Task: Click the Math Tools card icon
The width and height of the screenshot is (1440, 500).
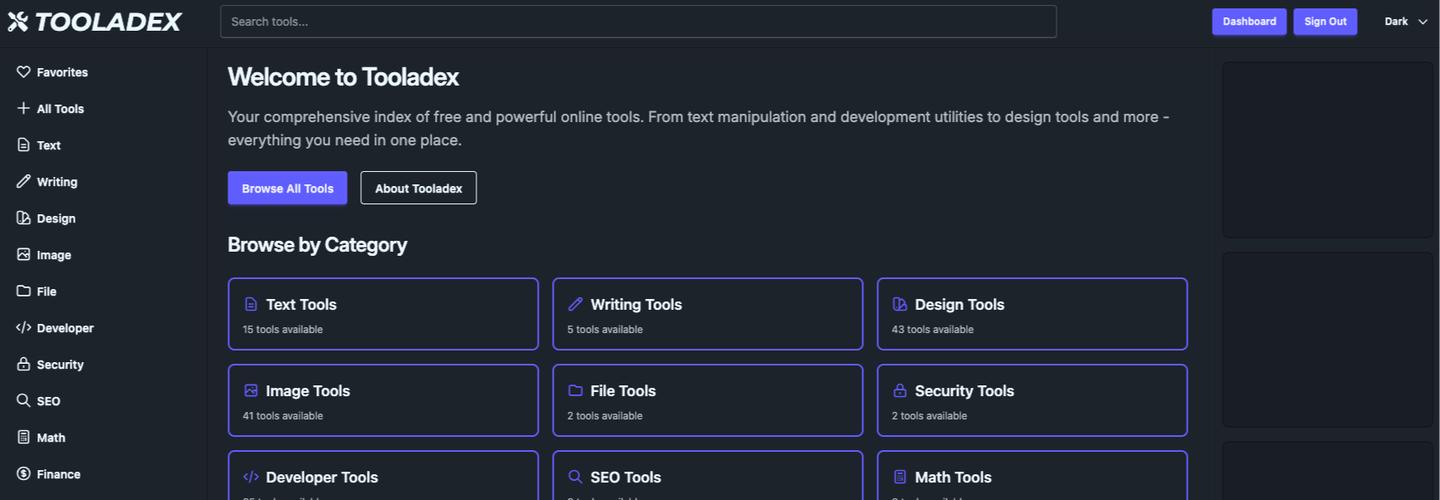Action: pyautogui.click(x=900, y=477)
